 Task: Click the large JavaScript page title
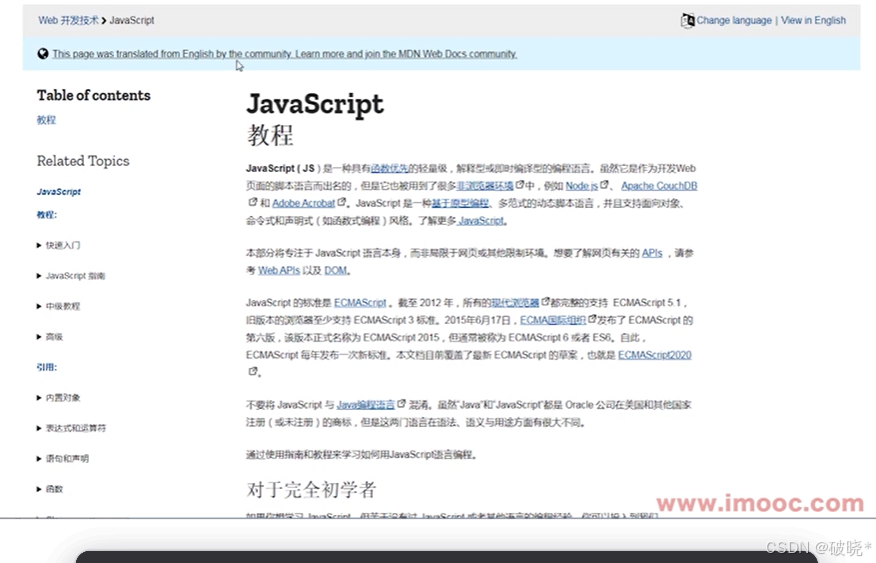[315, 104]
